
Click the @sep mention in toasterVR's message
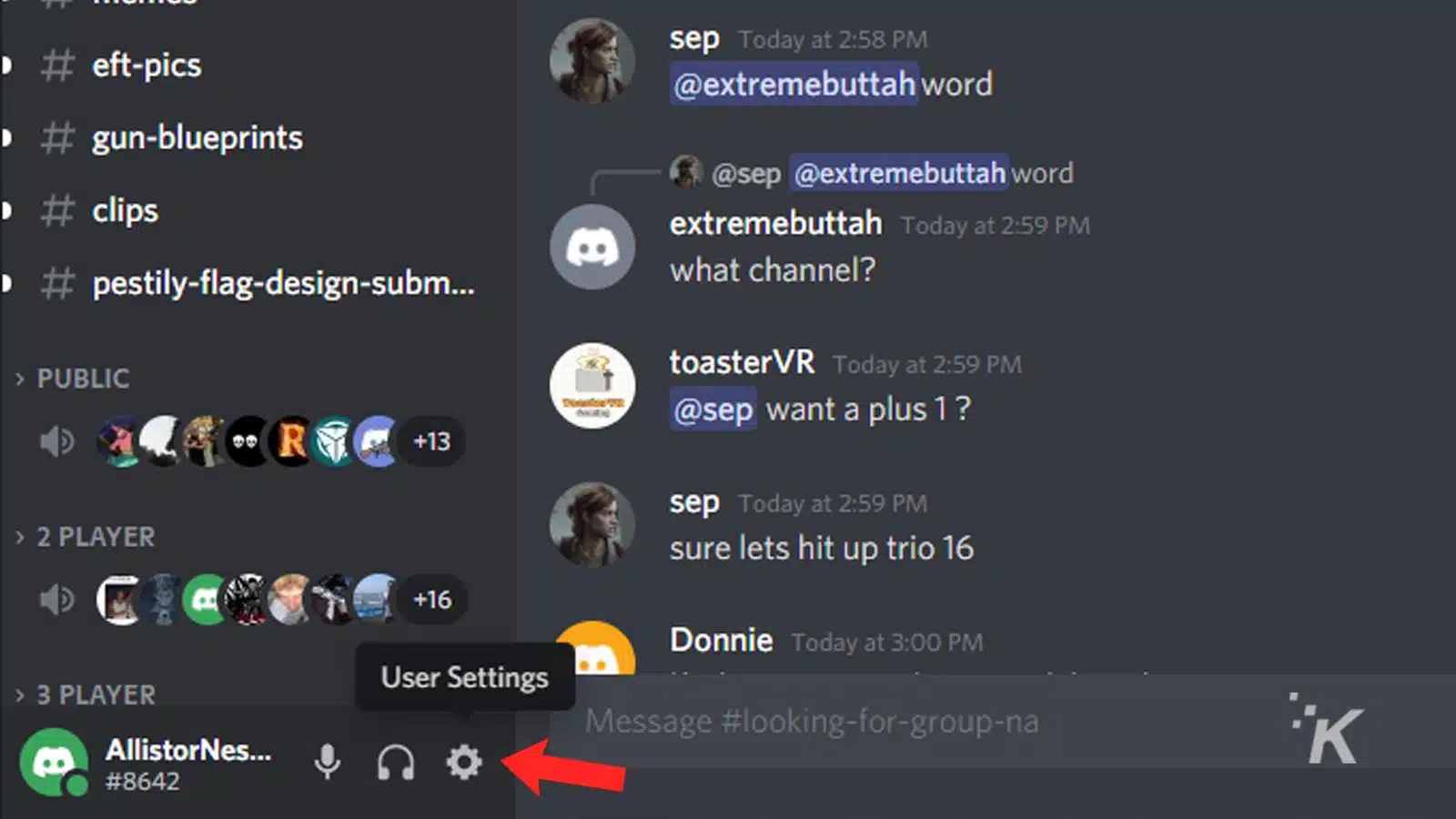713,409
